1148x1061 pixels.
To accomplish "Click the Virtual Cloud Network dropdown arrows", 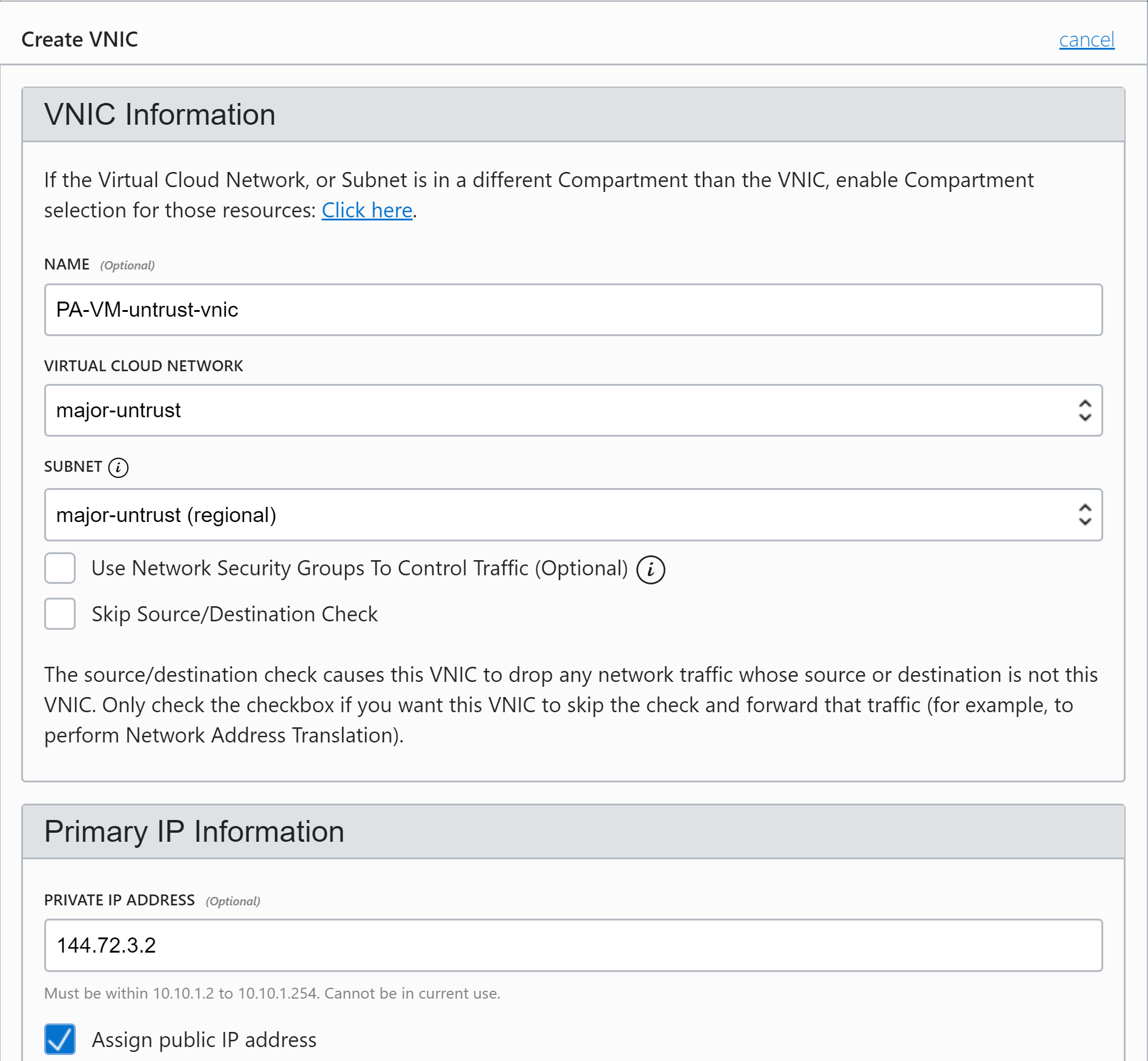I will [x=1084, y=410].
